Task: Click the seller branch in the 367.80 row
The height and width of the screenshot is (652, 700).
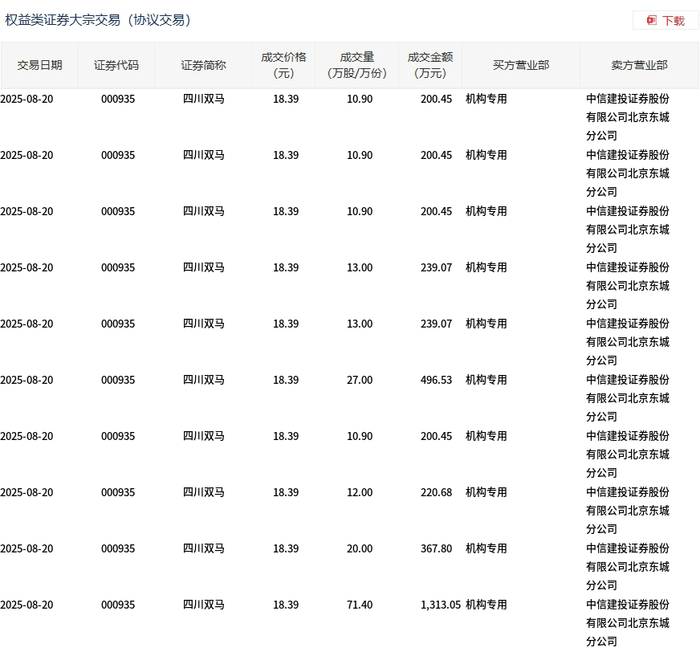Action: [628, 567]
